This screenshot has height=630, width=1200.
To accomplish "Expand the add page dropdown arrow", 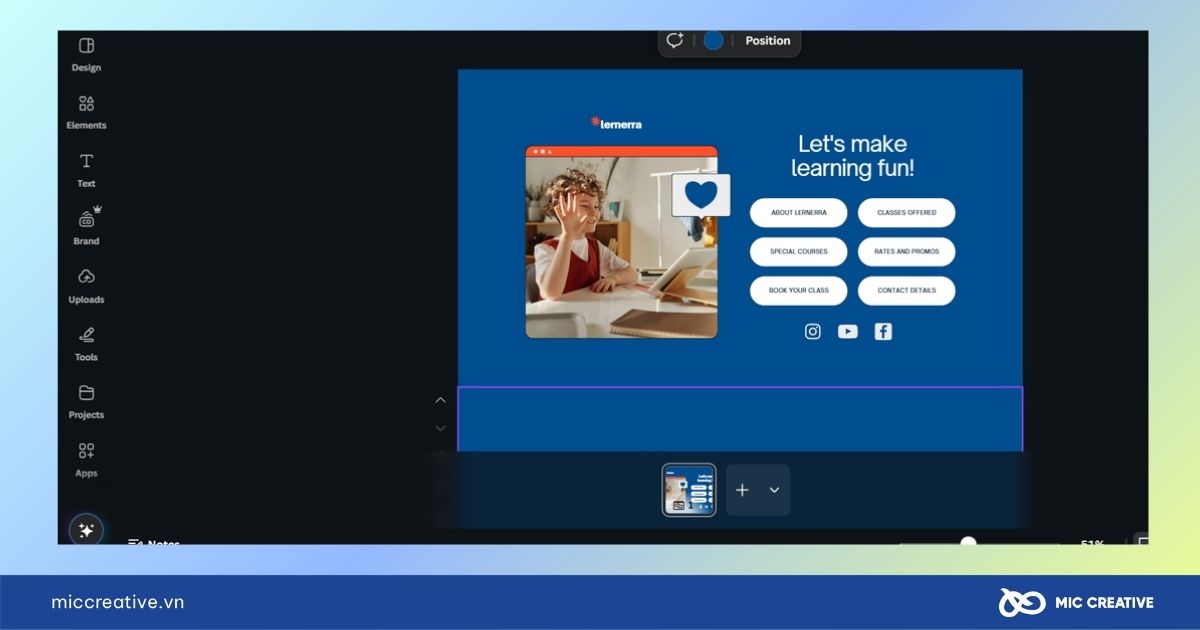I will pos(774,490).
